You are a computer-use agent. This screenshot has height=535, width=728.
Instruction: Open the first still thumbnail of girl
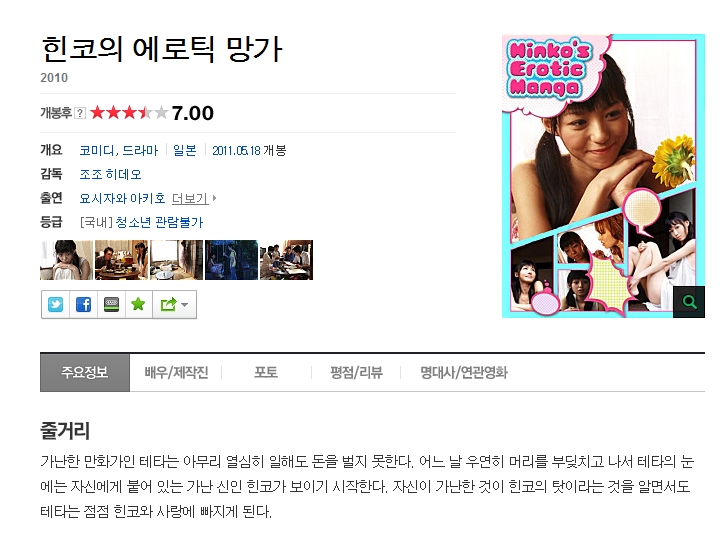tap(66, 260)
